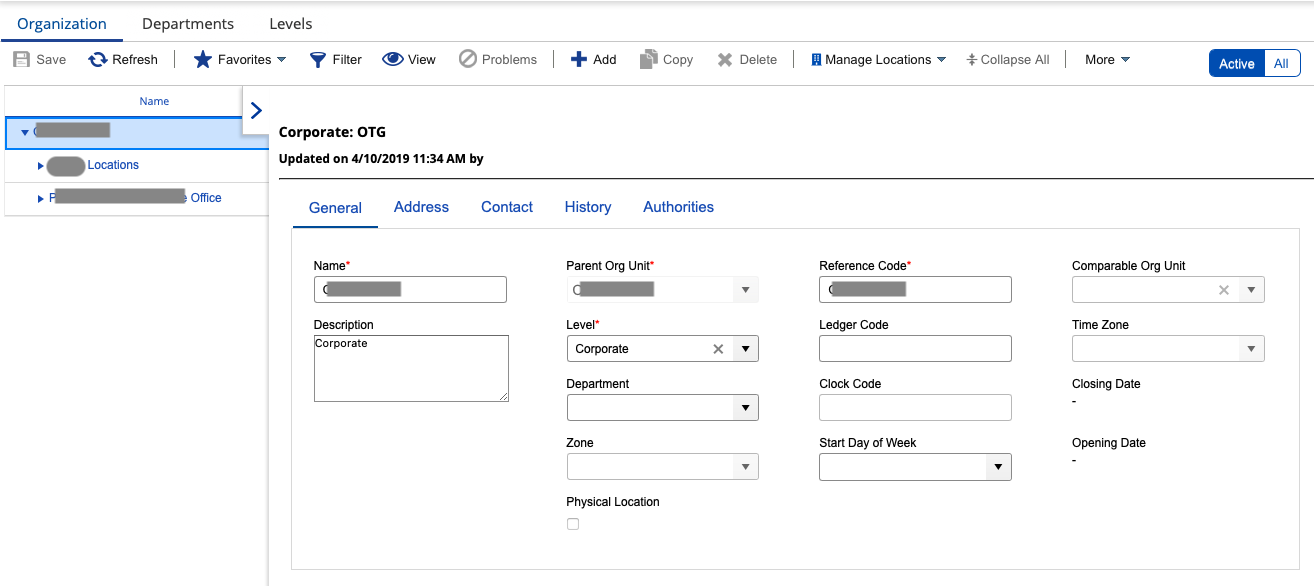Open the Level dropdown arrow
Image resolution: width=1314 pixels, height=586 pixels.
coord(746,349)
